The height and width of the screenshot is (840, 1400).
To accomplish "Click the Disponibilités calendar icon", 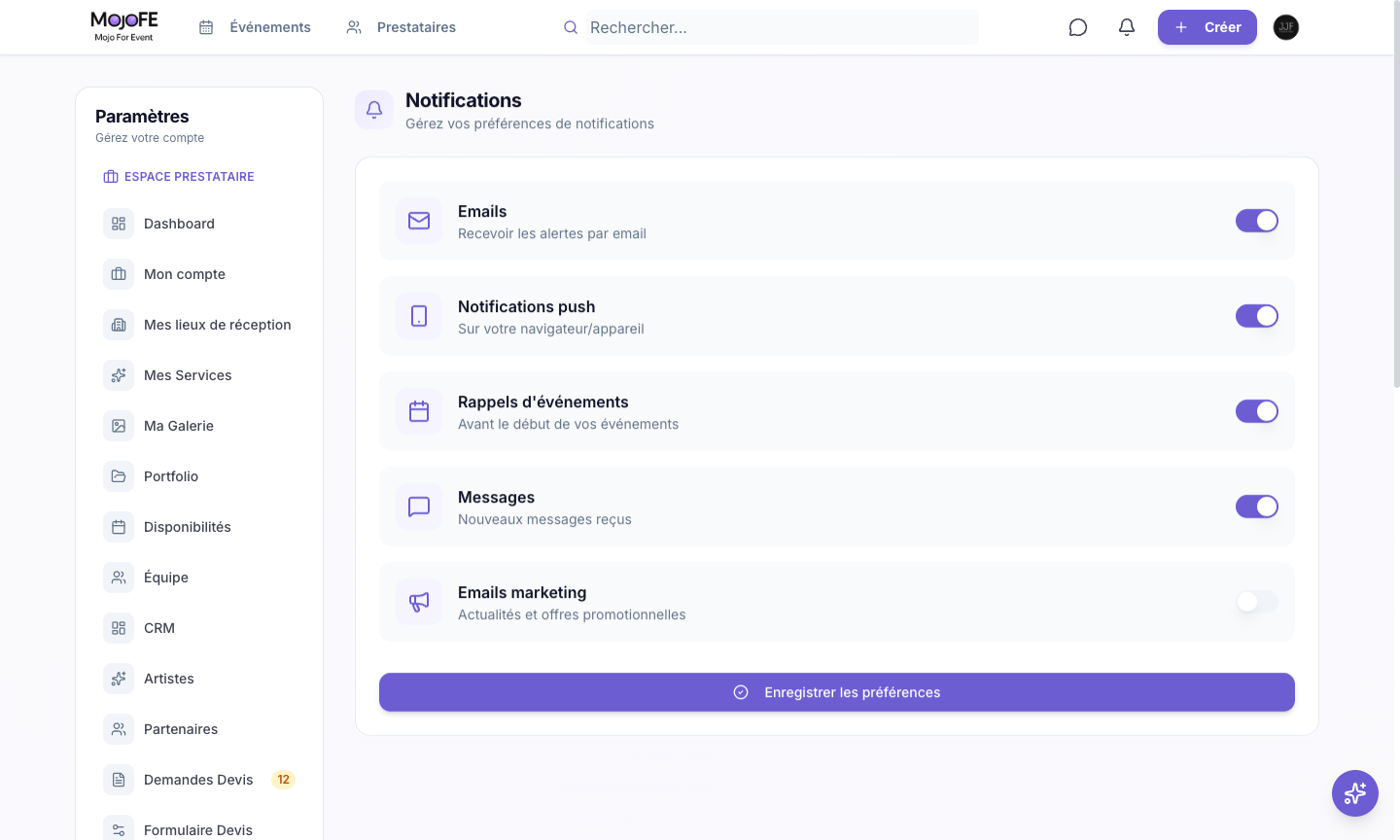I will pyautogui.click(x=119, y=527).
